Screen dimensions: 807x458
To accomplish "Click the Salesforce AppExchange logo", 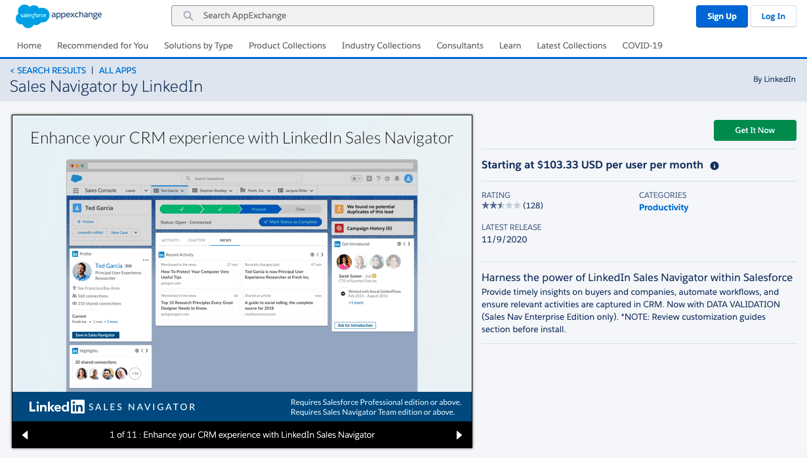I will [x=59, y=15].
